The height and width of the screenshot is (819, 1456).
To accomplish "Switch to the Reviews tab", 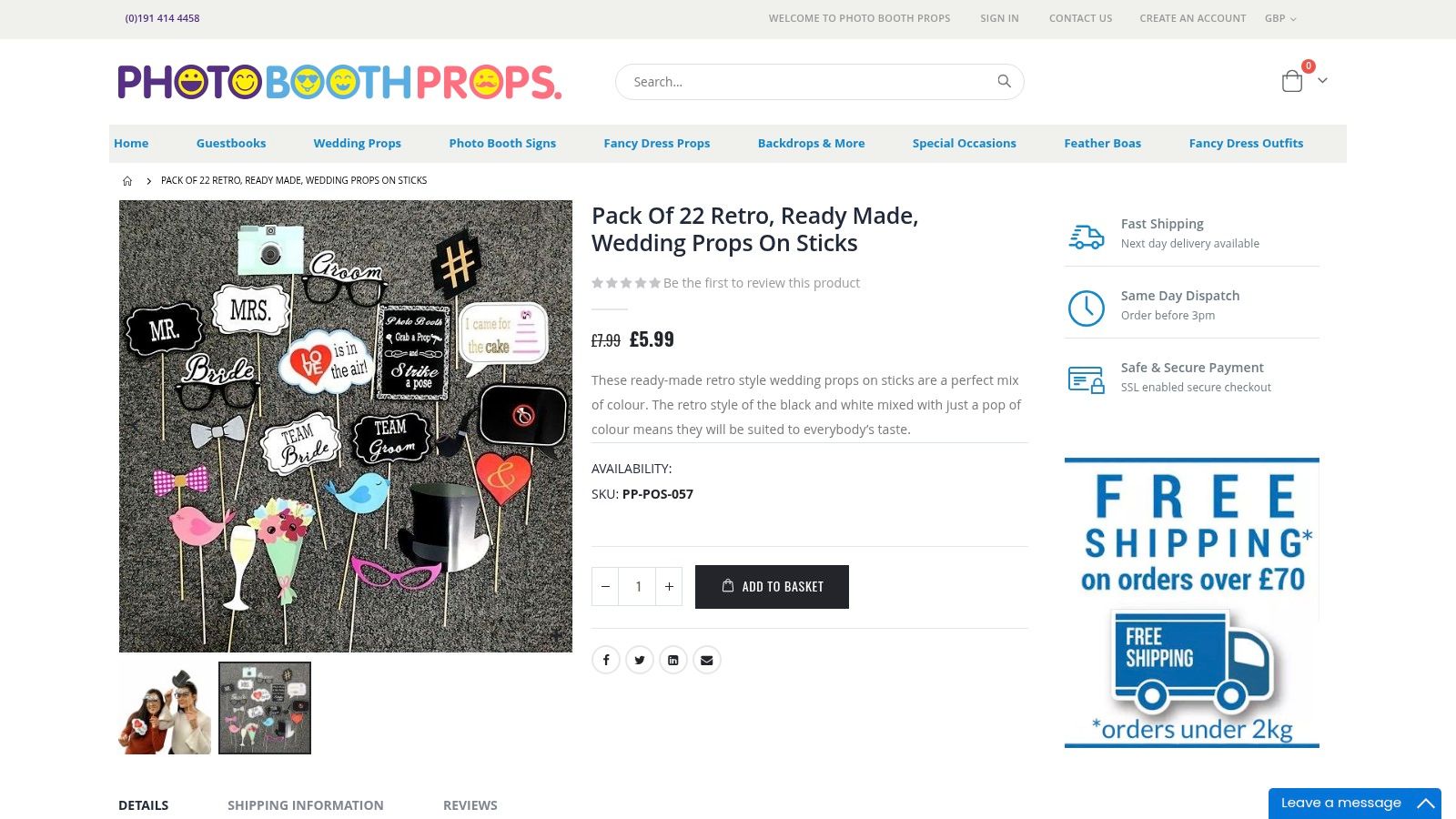I will (x=470, y=805).
